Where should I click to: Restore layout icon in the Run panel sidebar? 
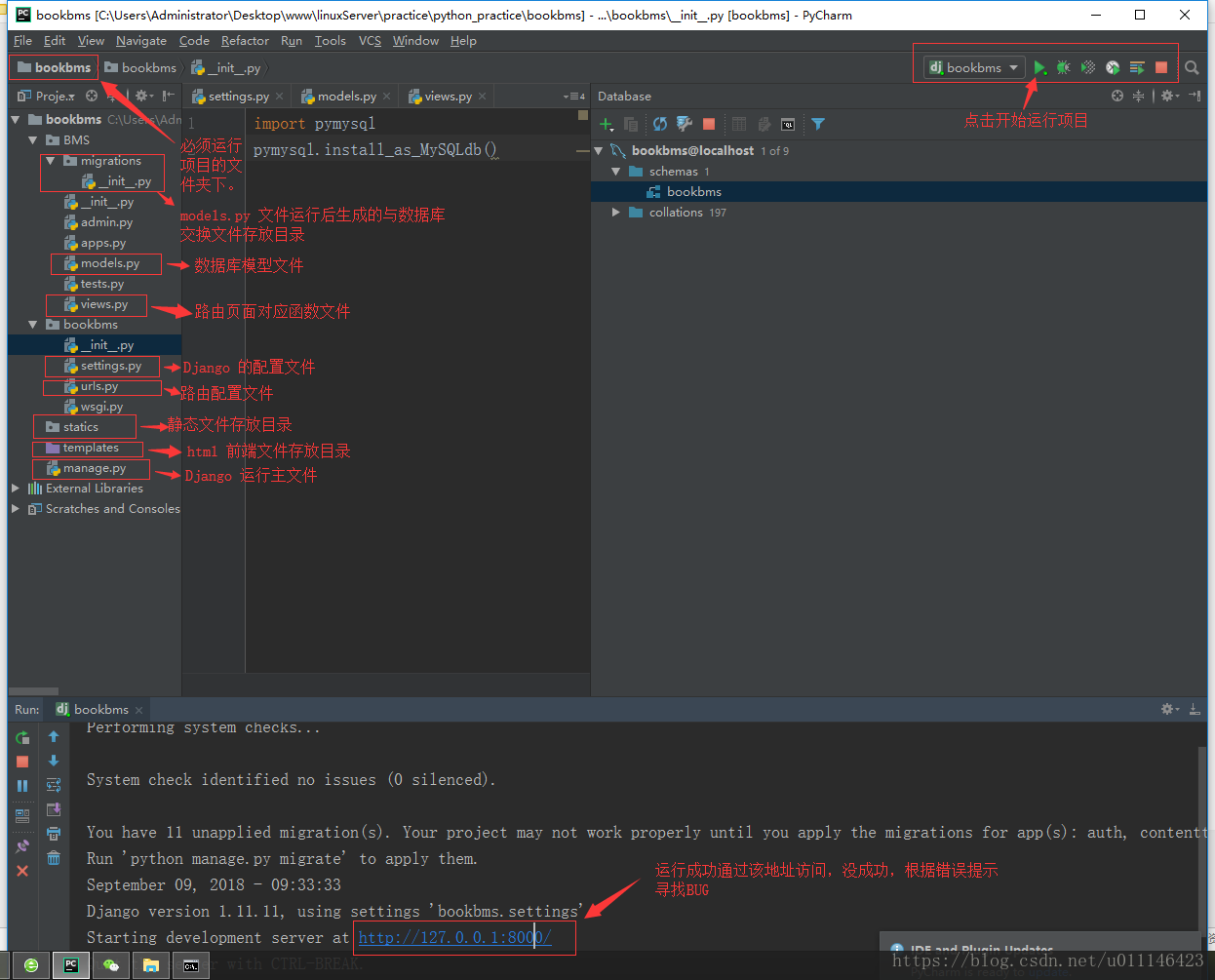click(22, 815)
